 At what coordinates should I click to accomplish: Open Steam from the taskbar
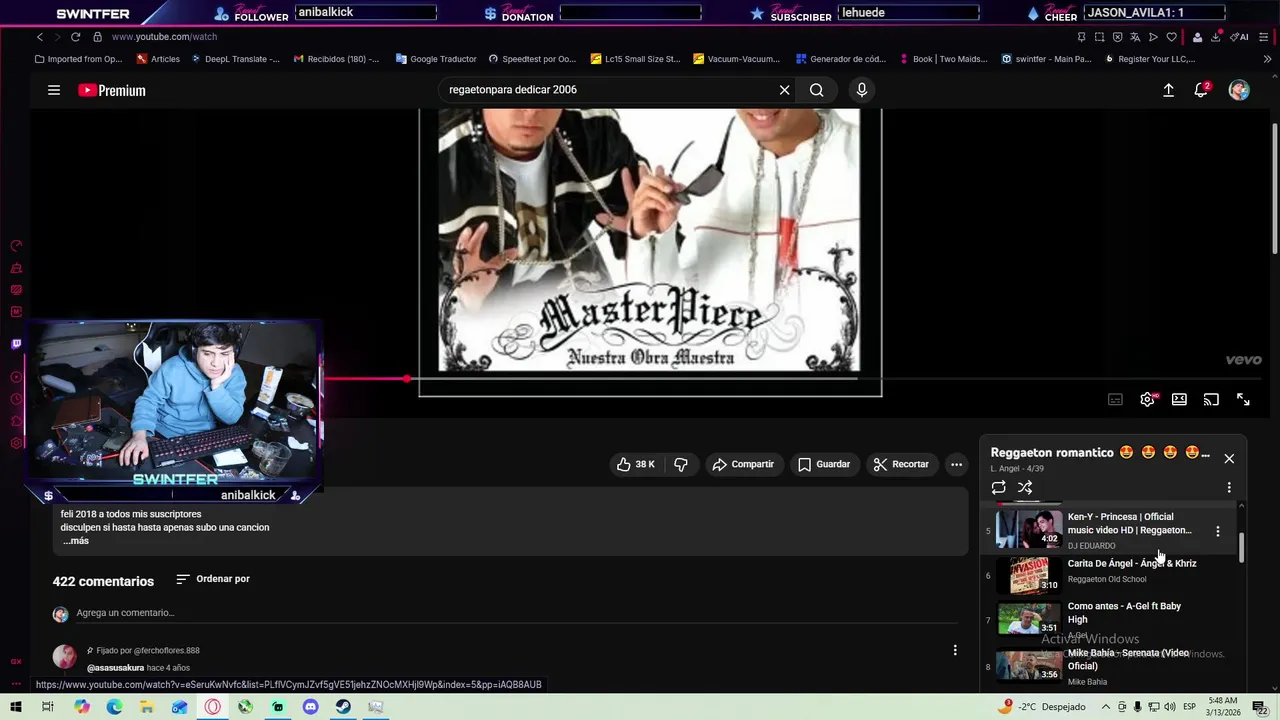click(x=343, y=707)
